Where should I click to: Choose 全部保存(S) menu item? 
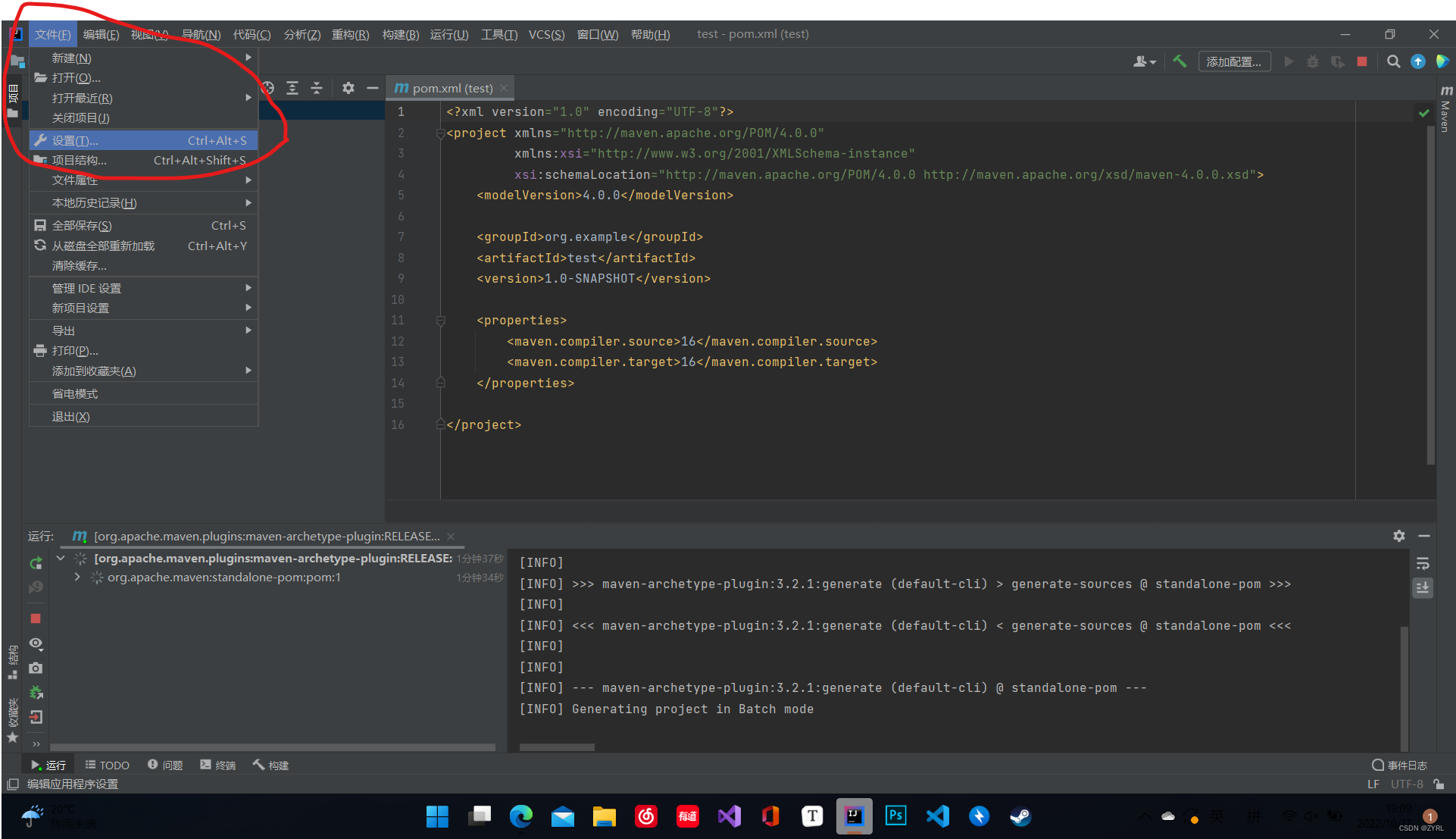click(x=143, y=225)
